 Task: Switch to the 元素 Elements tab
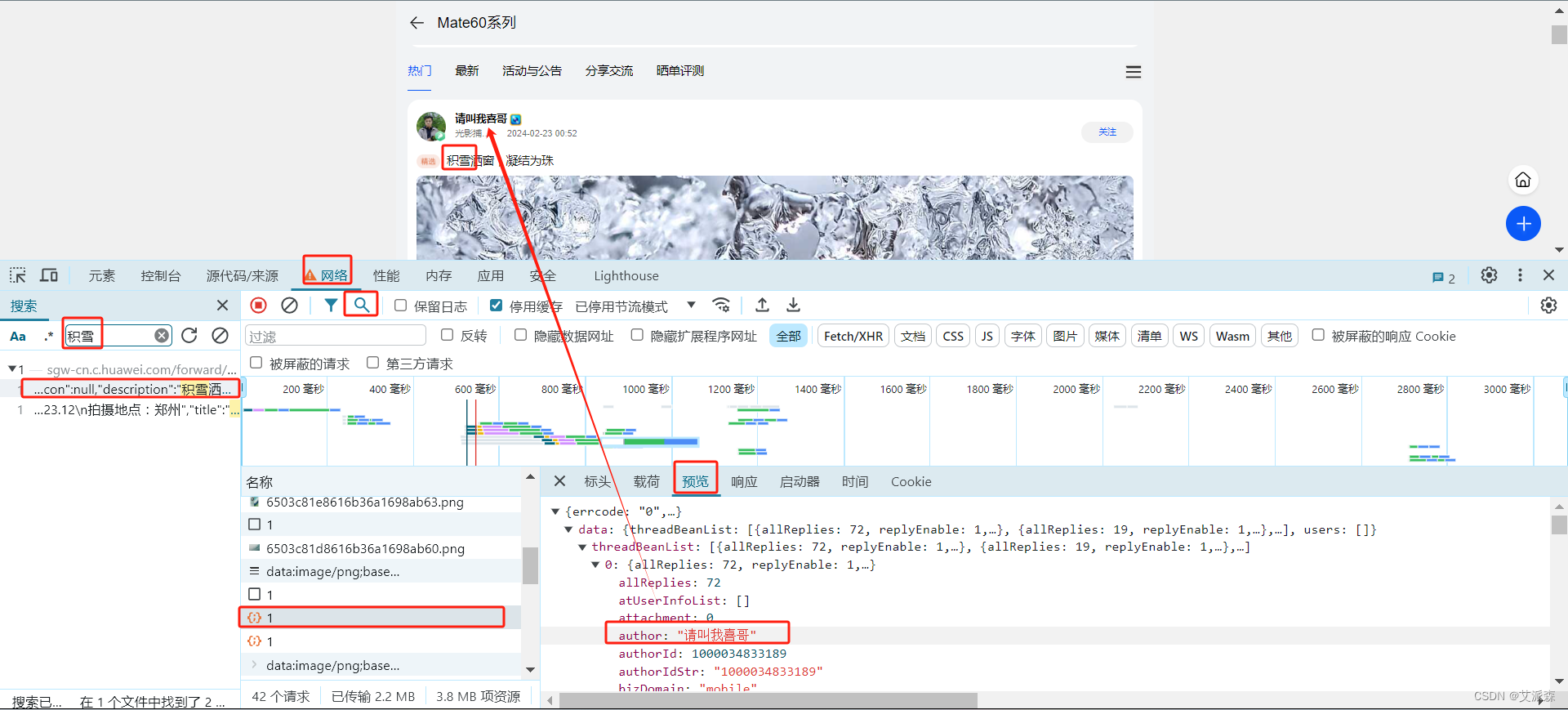tap(101, 276)
